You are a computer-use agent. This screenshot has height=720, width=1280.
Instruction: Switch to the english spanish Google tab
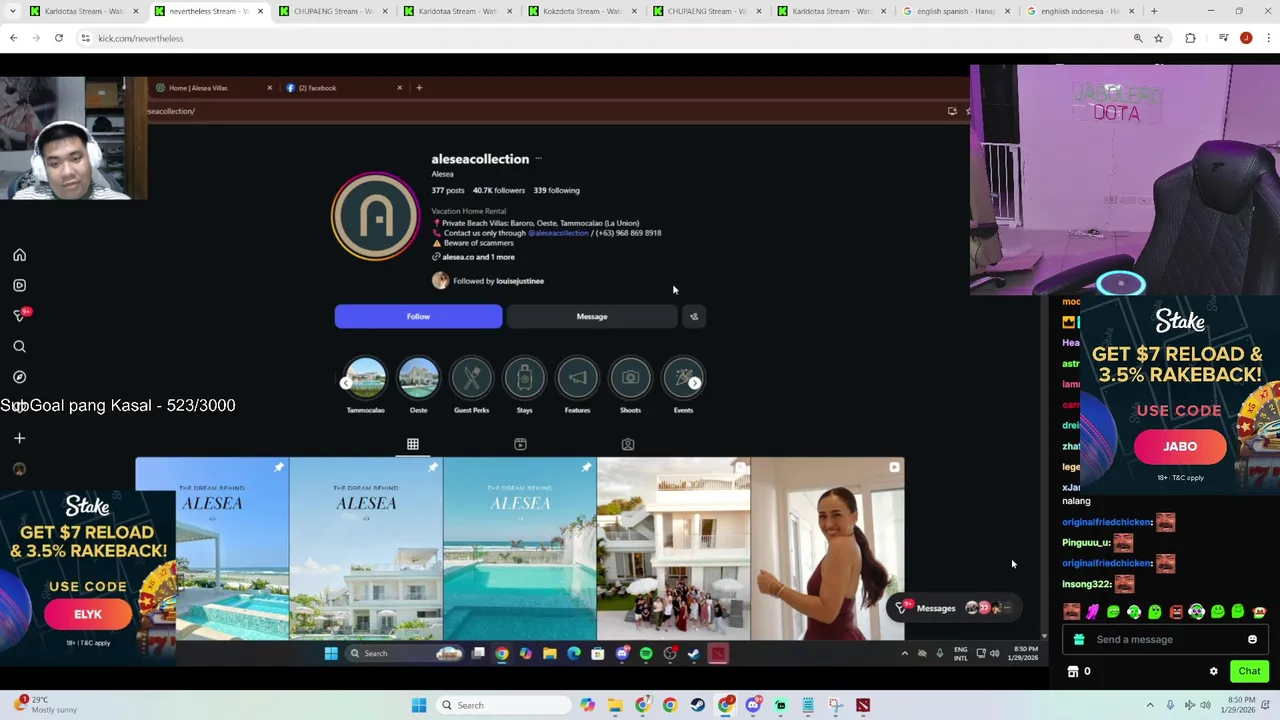tap(958, 11)
